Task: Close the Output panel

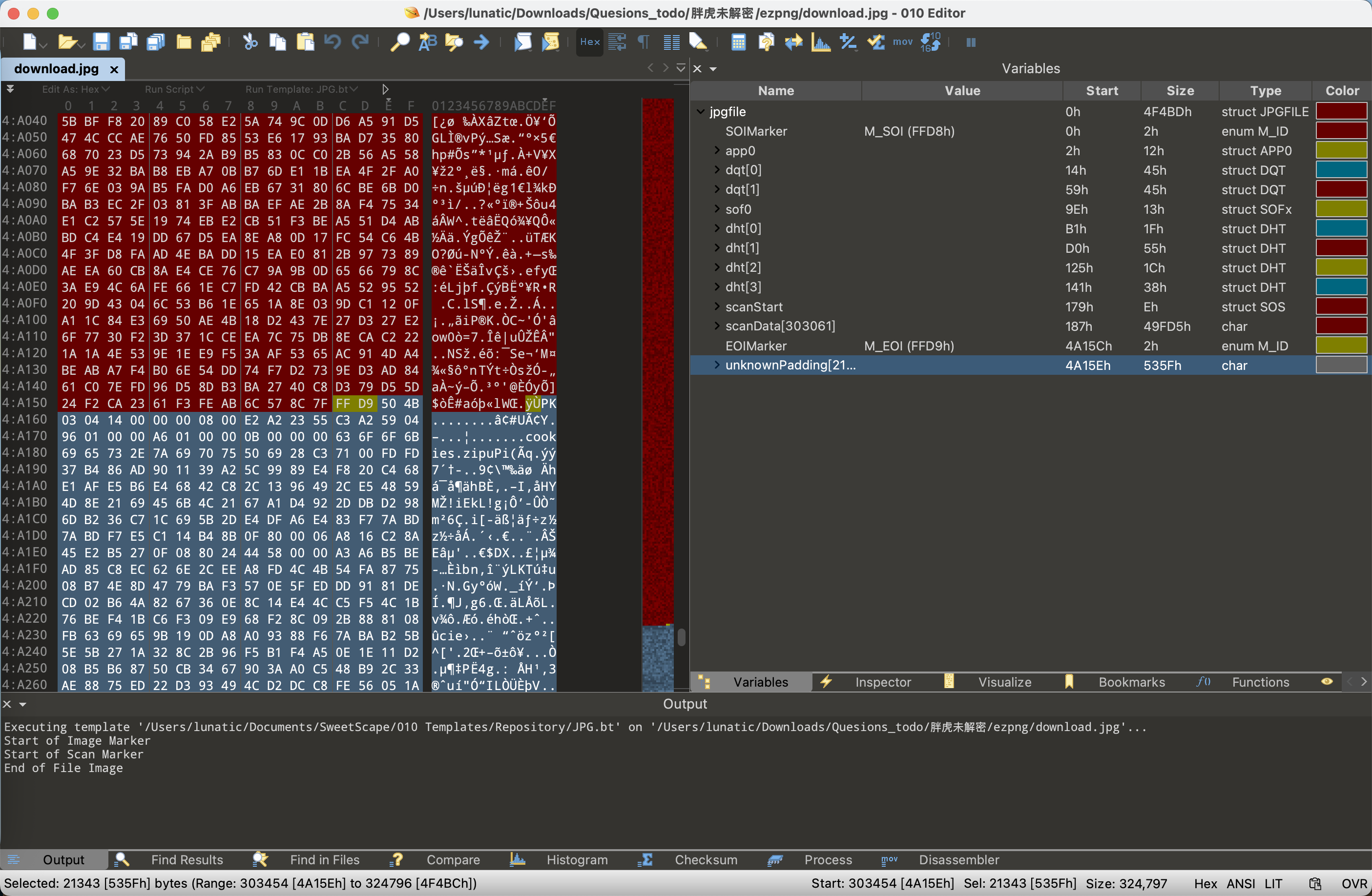Action: coord(7,704)
